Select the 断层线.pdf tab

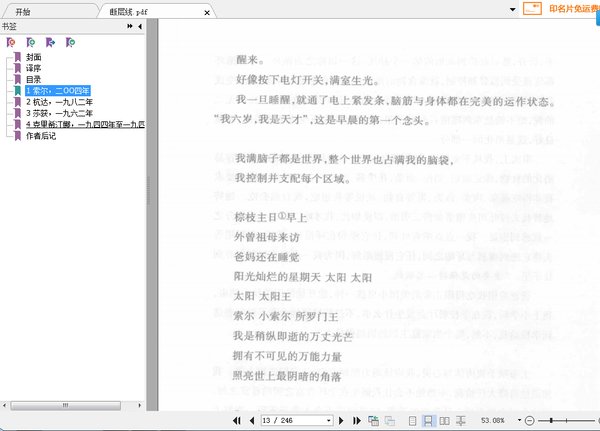(129, 12)
